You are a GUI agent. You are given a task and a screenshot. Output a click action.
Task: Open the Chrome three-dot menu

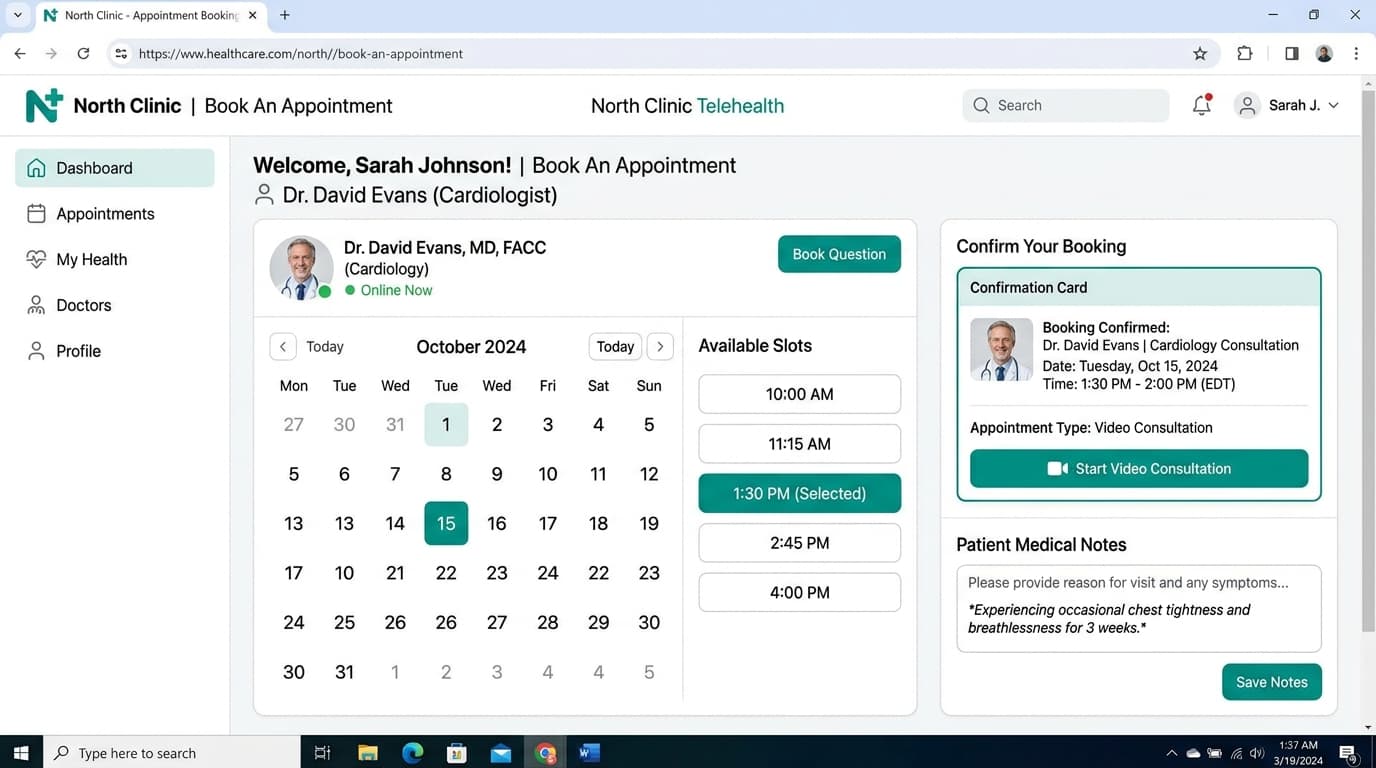tap(1356, 54)
